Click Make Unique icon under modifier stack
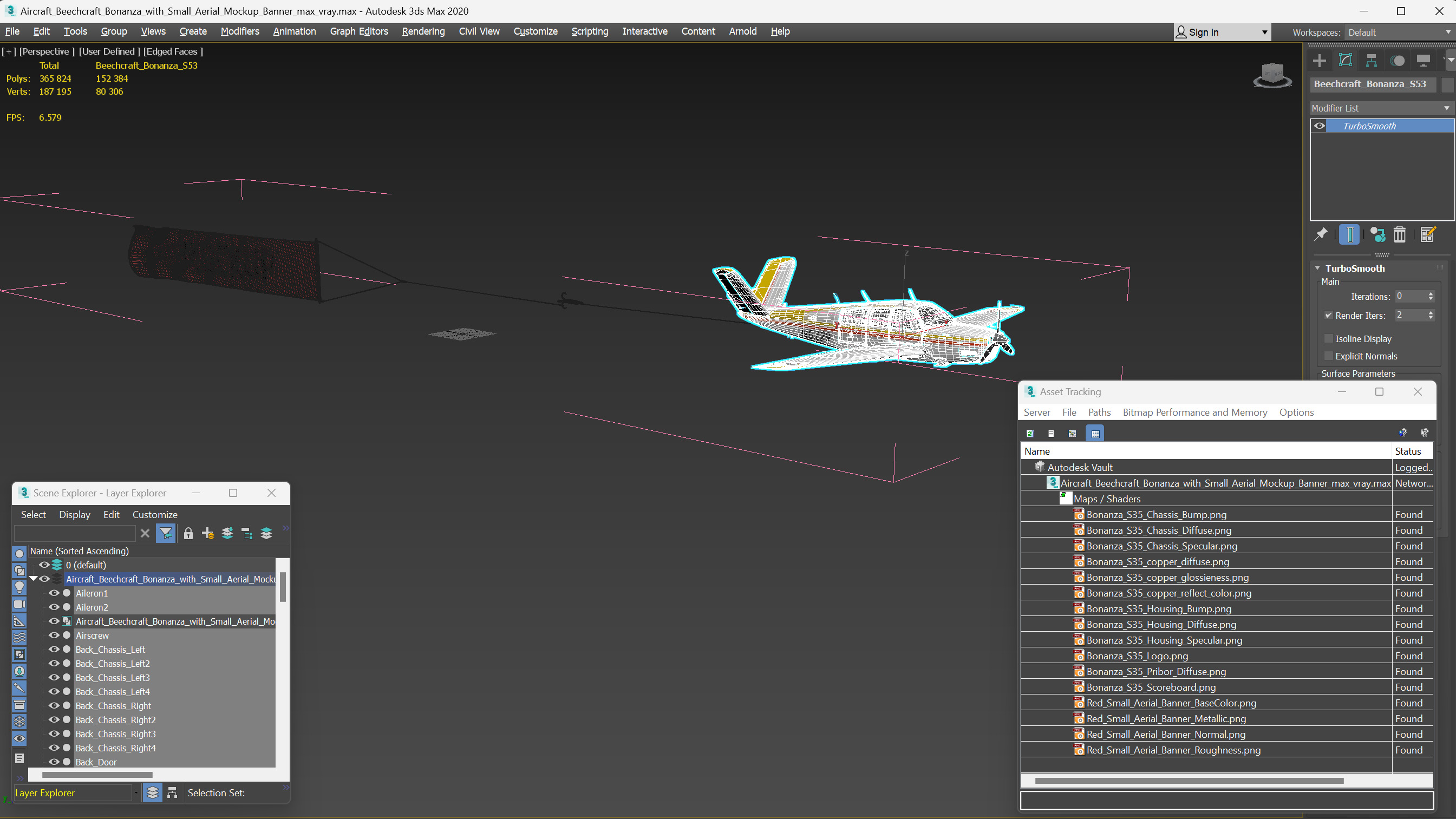Screen dimensions: 1456x819 (x=1377, y=234)
